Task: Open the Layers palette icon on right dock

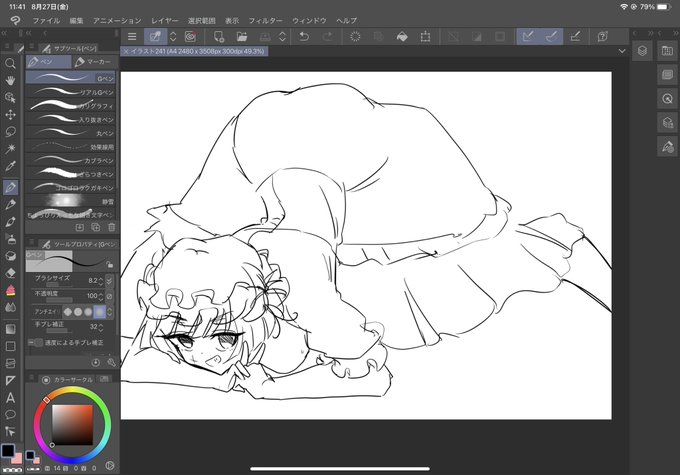Action: click(x=642, y=51)
